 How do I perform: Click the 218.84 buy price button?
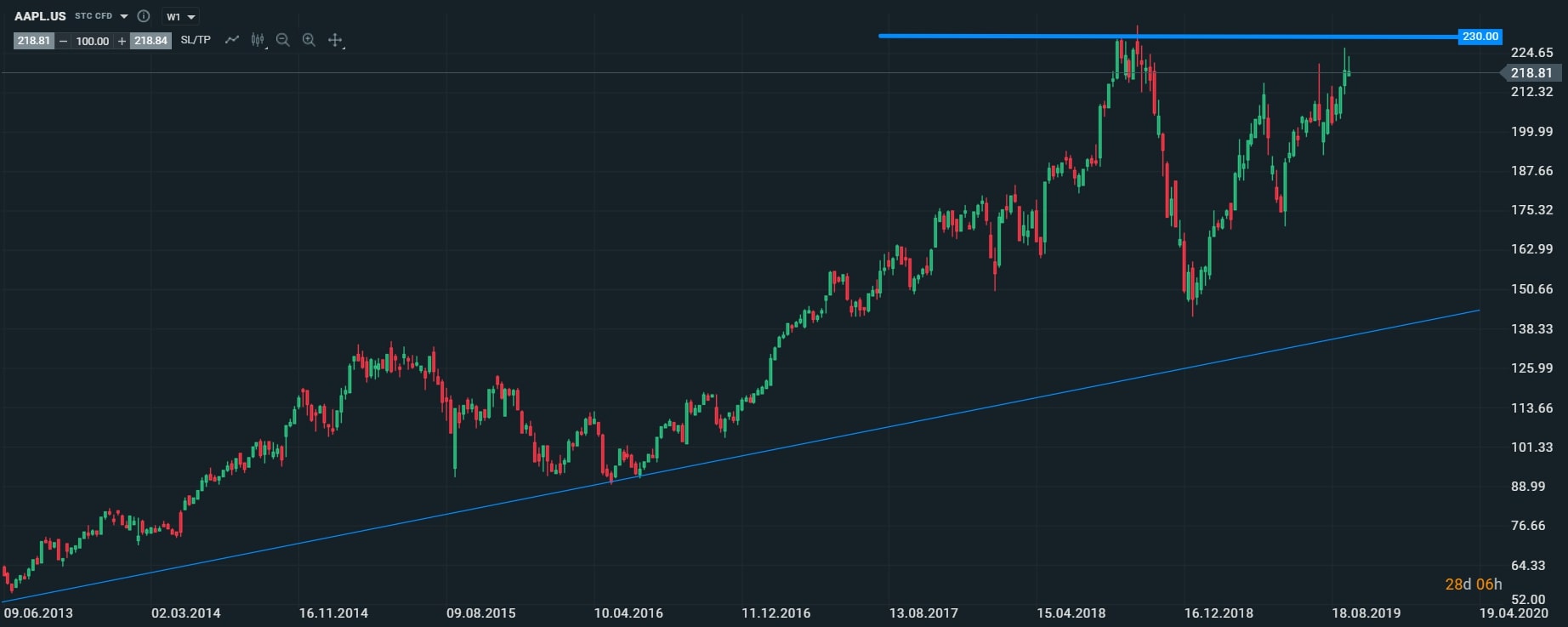(x=151, y=41)
